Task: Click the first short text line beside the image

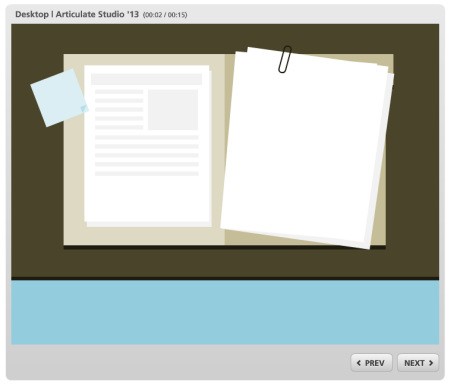Action: [x=119, y=92]
